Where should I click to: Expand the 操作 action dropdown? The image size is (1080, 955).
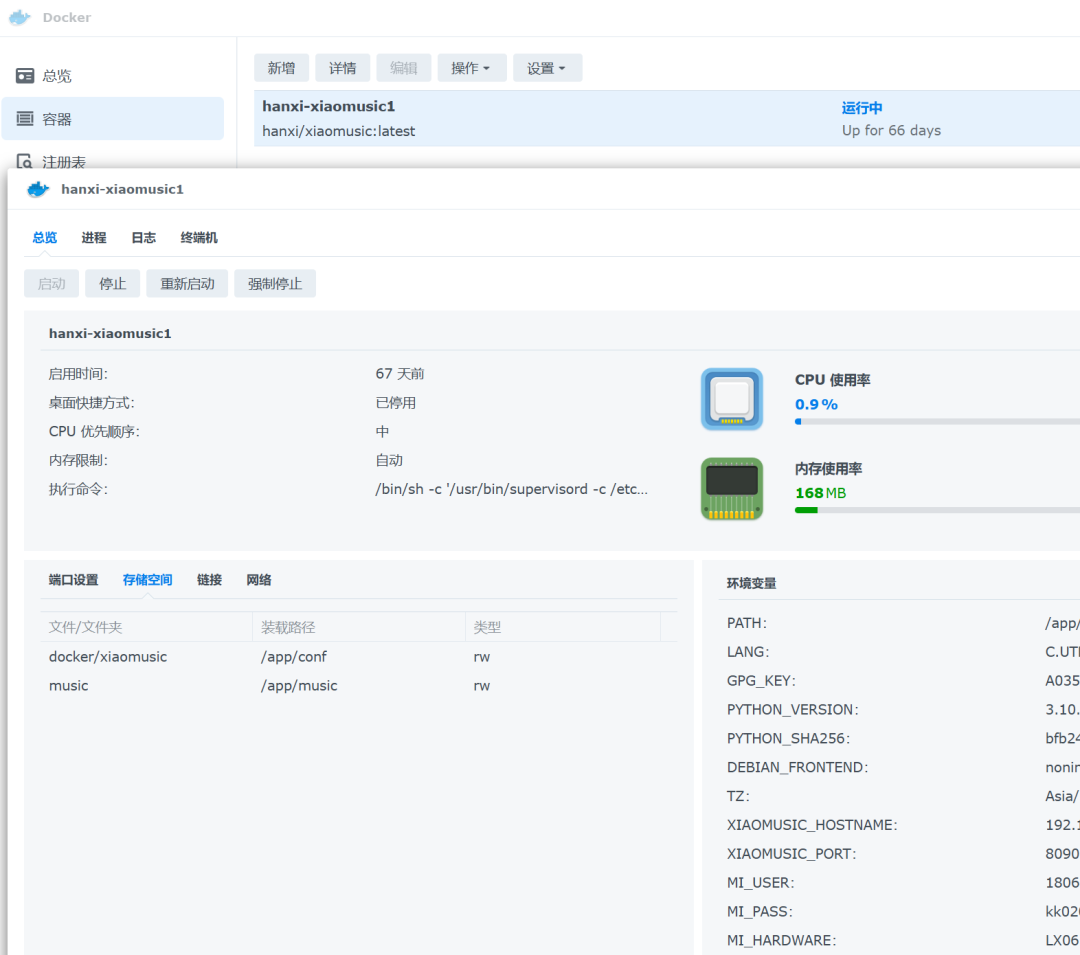click(x=472, y=68)
